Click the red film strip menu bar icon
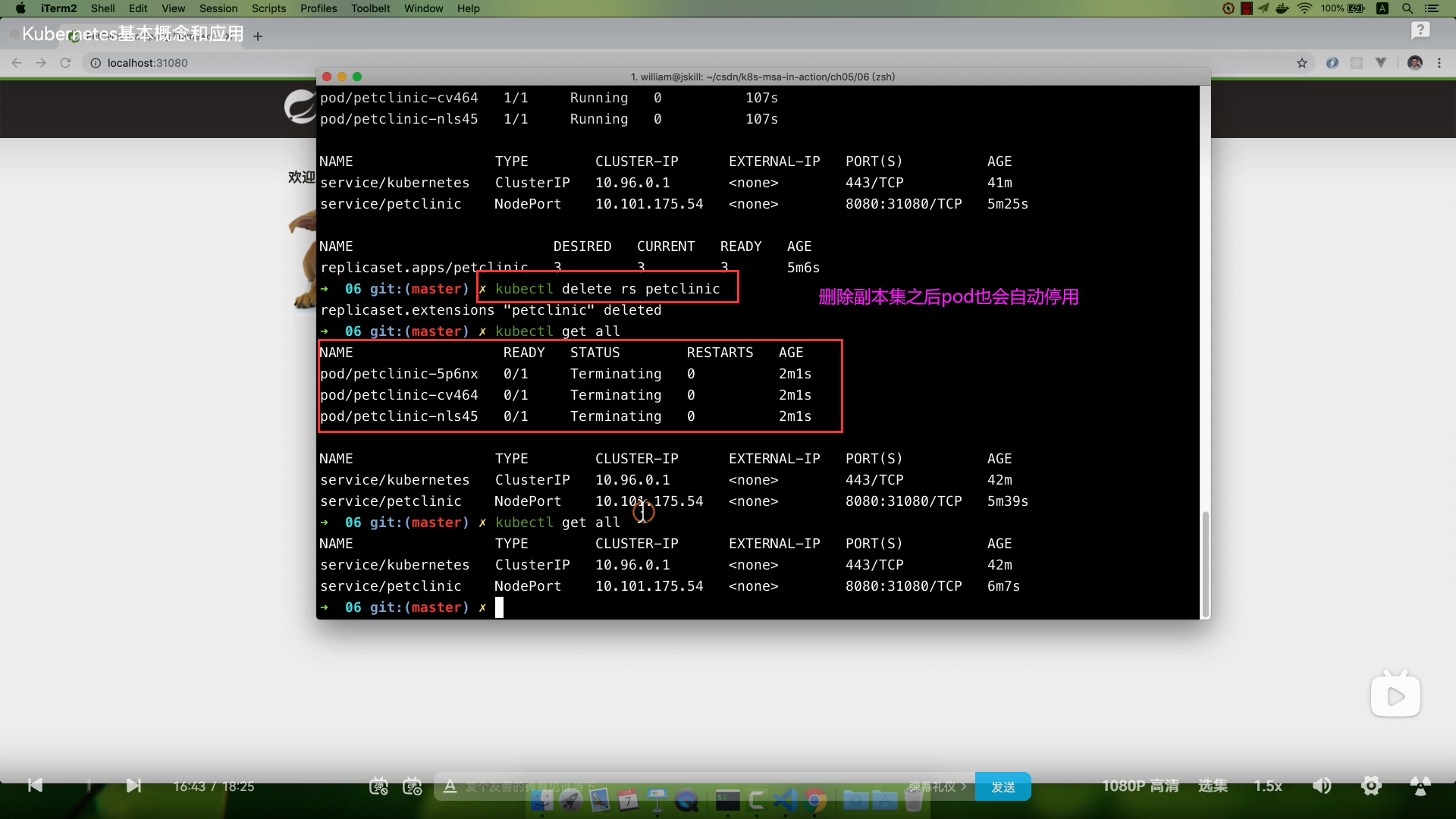1456x819 pixels. coord(1246,8)
